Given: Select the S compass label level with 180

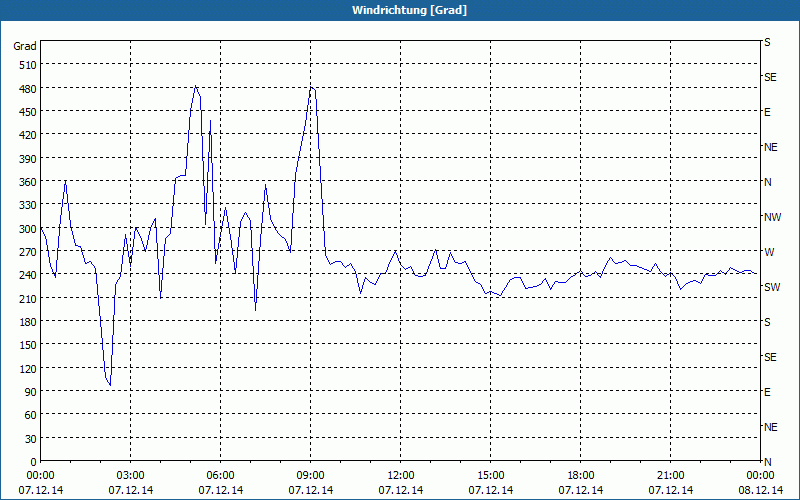Looking at the screenshot, I should coord(767,322).
